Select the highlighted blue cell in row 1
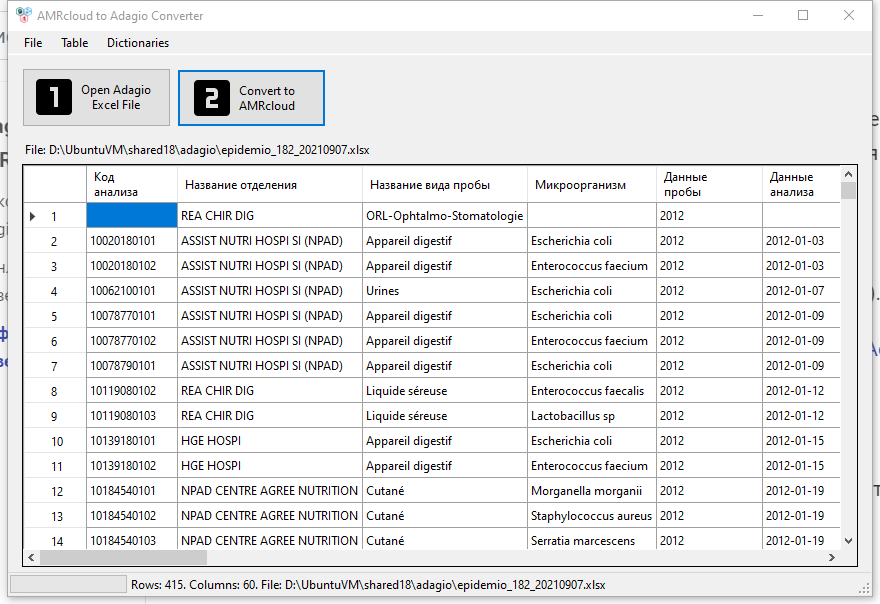 [x=132, y=216]
